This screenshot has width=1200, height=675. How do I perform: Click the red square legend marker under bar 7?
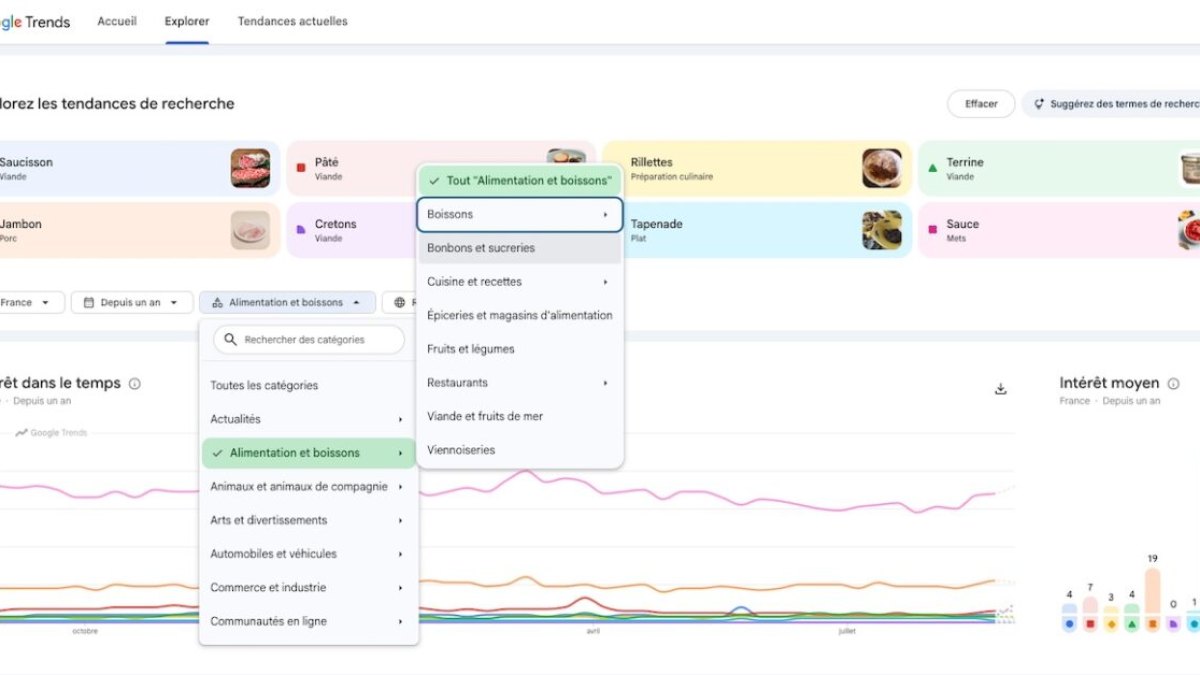pyautogui.click(x=1090, y=624)
